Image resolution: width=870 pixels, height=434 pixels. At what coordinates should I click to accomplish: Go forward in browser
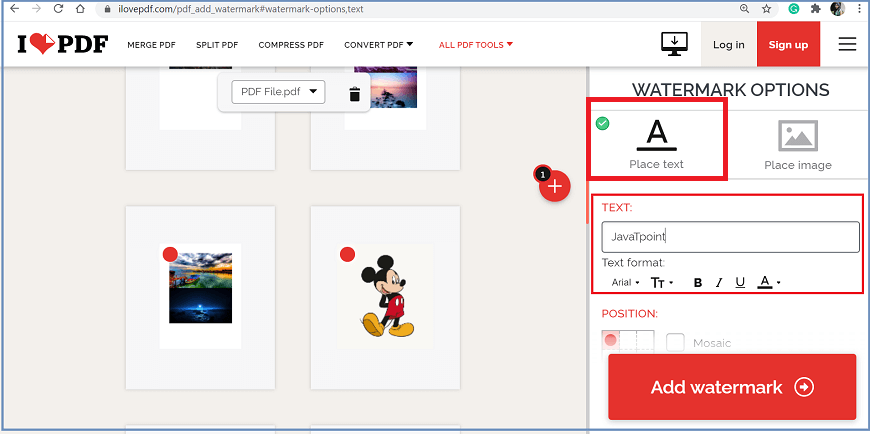(37, 9)
